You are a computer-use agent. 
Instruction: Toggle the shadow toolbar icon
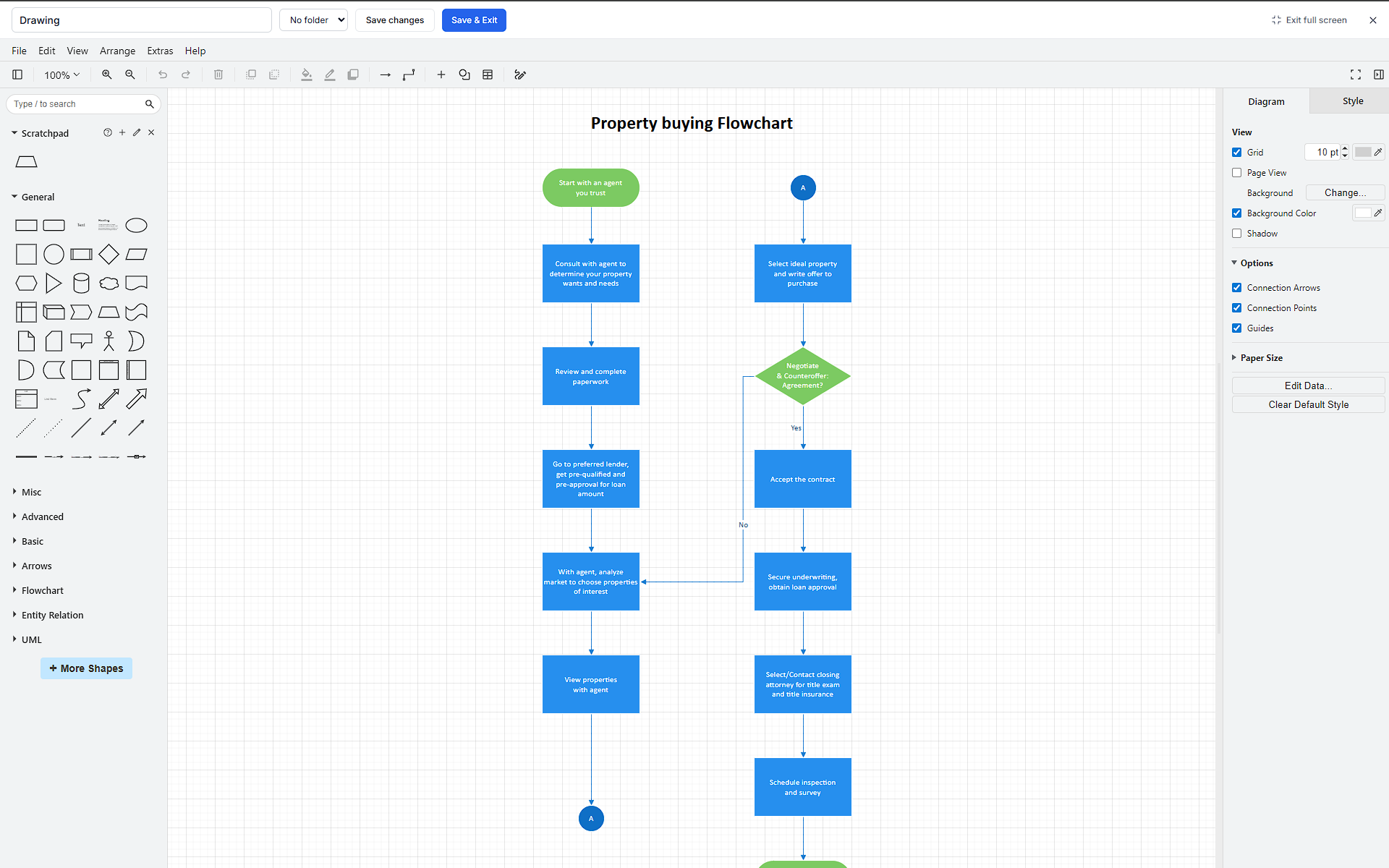[353, 75]
